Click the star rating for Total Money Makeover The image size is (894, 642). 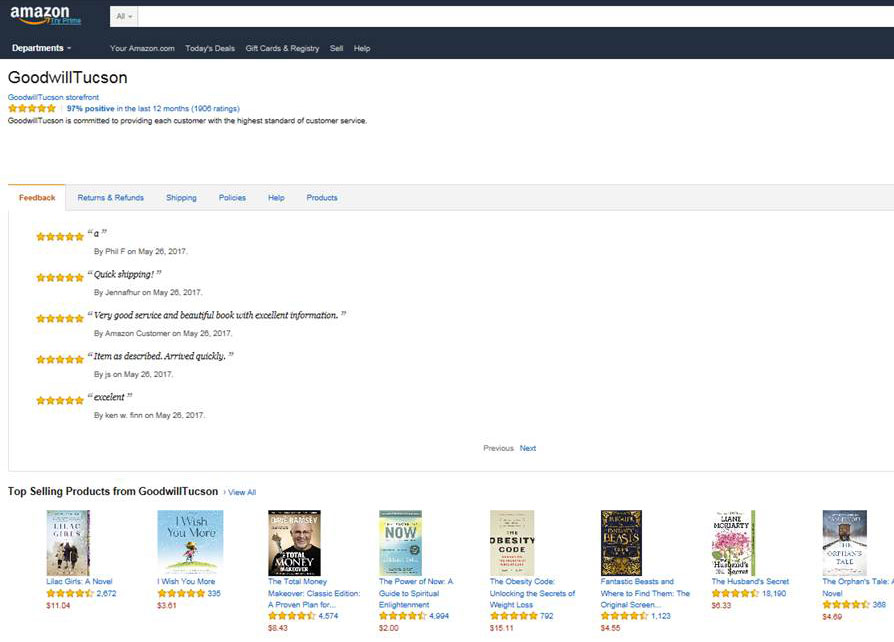(x=291, y=616)
